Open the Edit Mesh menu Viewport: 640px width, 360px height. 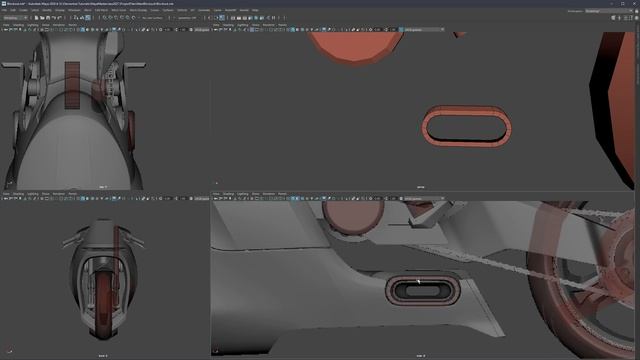tap(101, 10)
